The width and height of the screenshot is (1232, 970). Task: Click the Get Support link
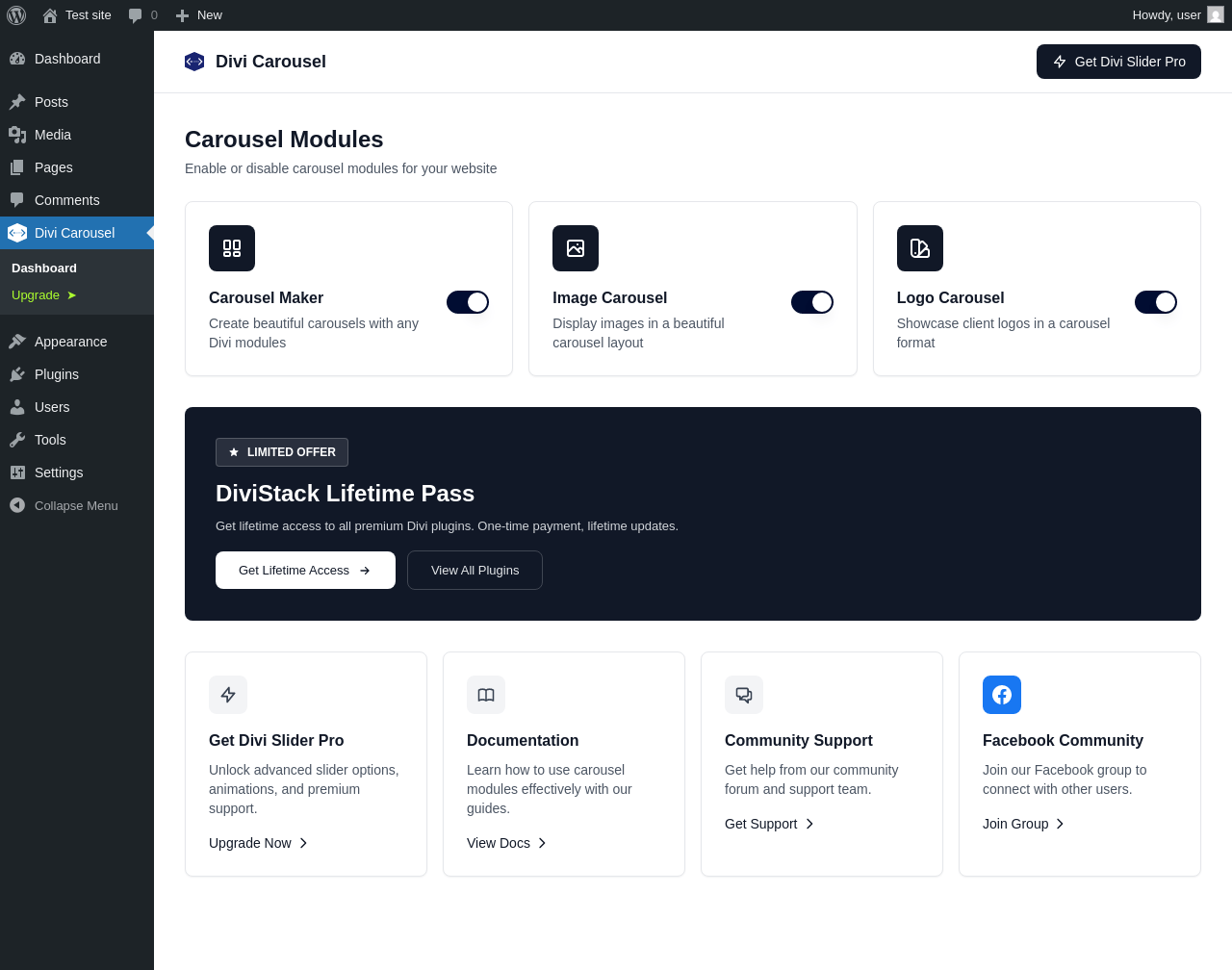pos(769,824)
